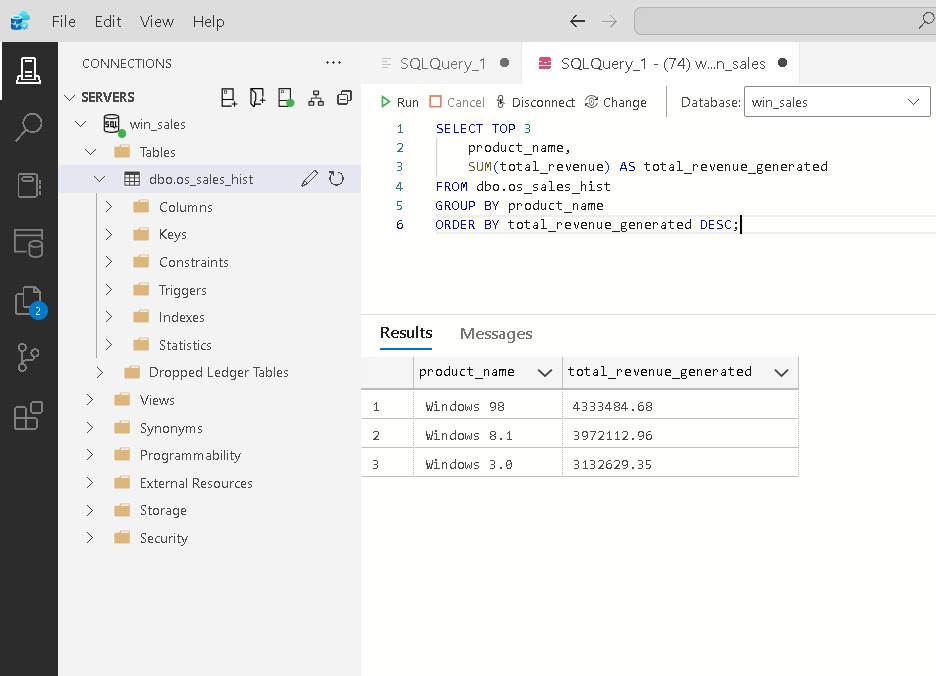Open the Explorer view with badge 2
Screen dimensions: 936x676
(x=30, y=302)
